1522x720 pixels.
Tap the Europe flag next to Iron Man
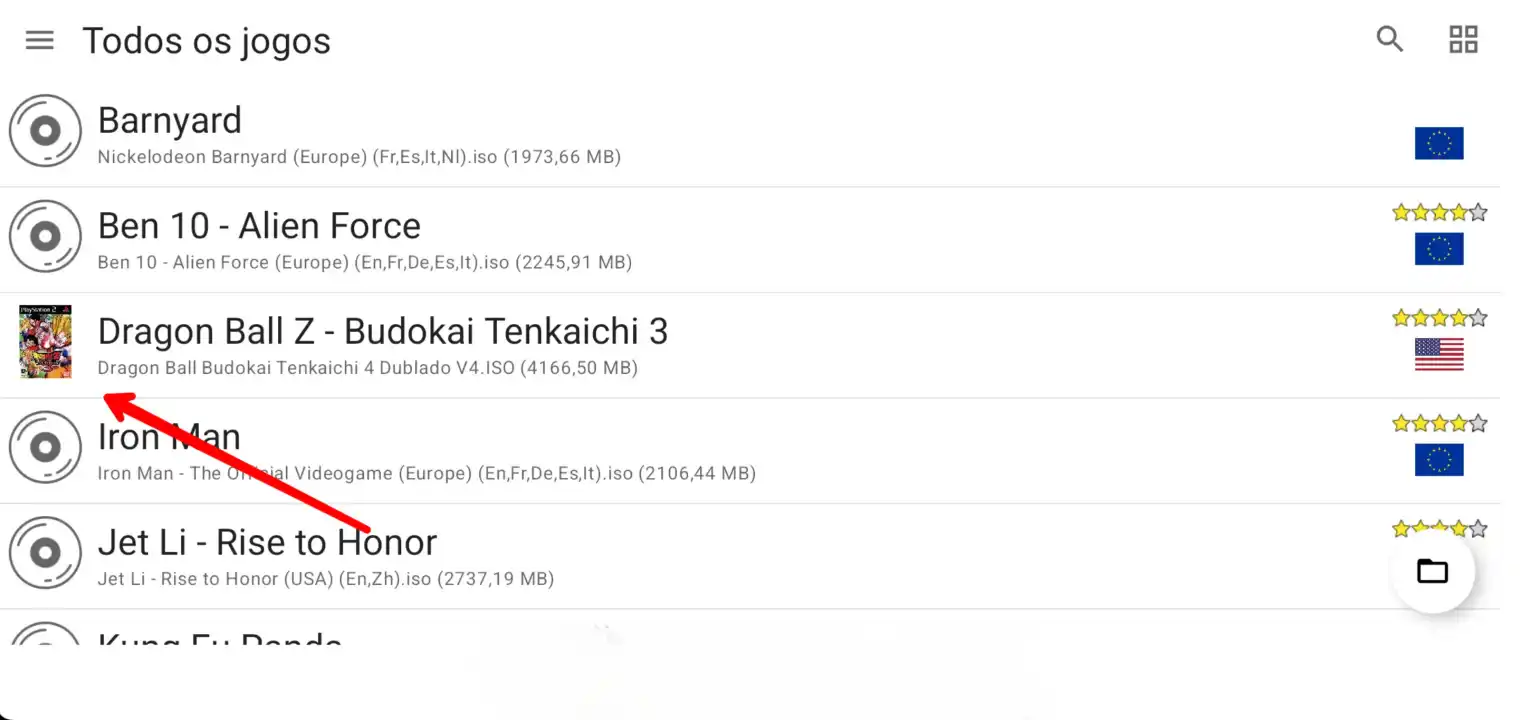point(1439,460)
